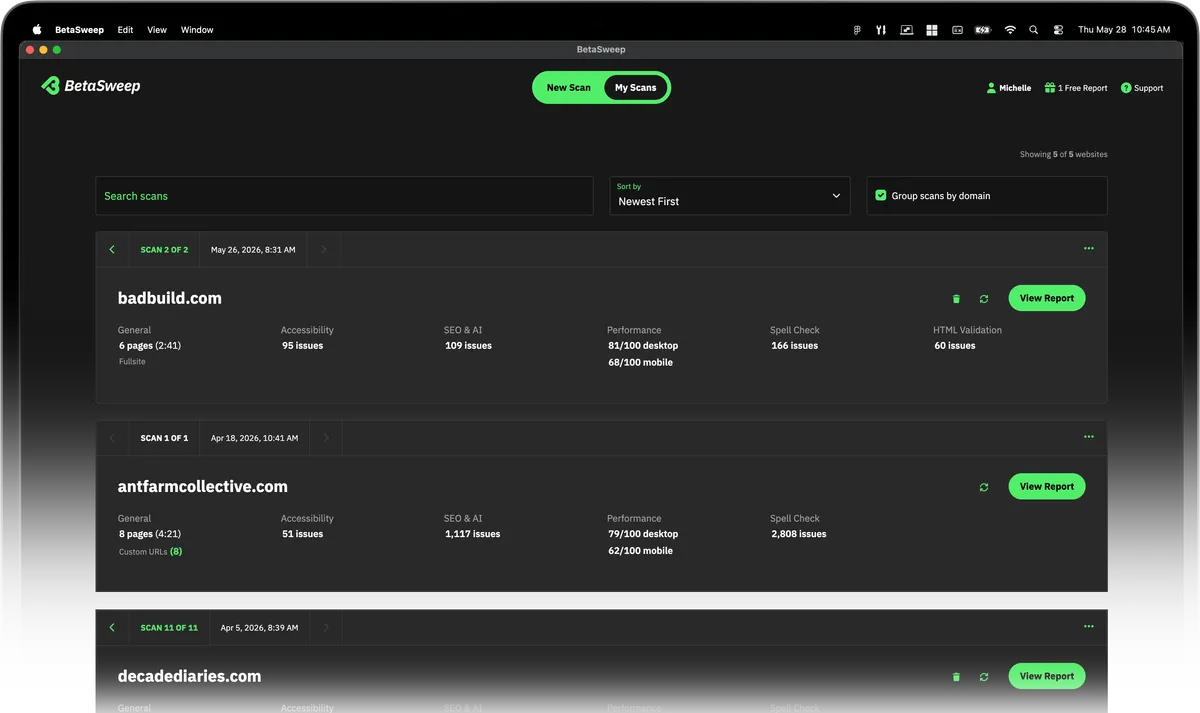Open the Support help link
This screenshot has width=1200, height=713.
1142,88
